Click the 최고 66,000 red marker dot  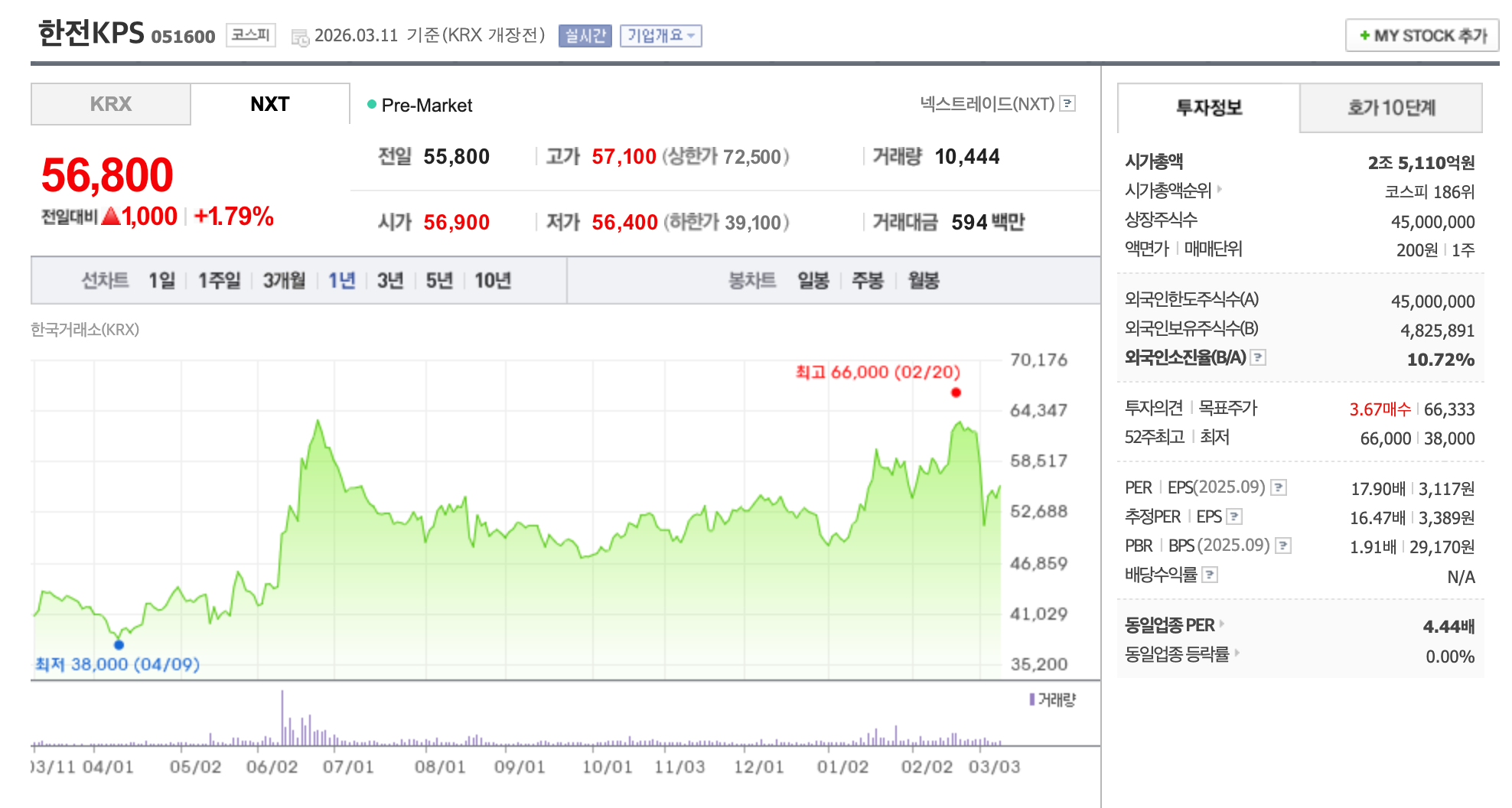(956, 393)
